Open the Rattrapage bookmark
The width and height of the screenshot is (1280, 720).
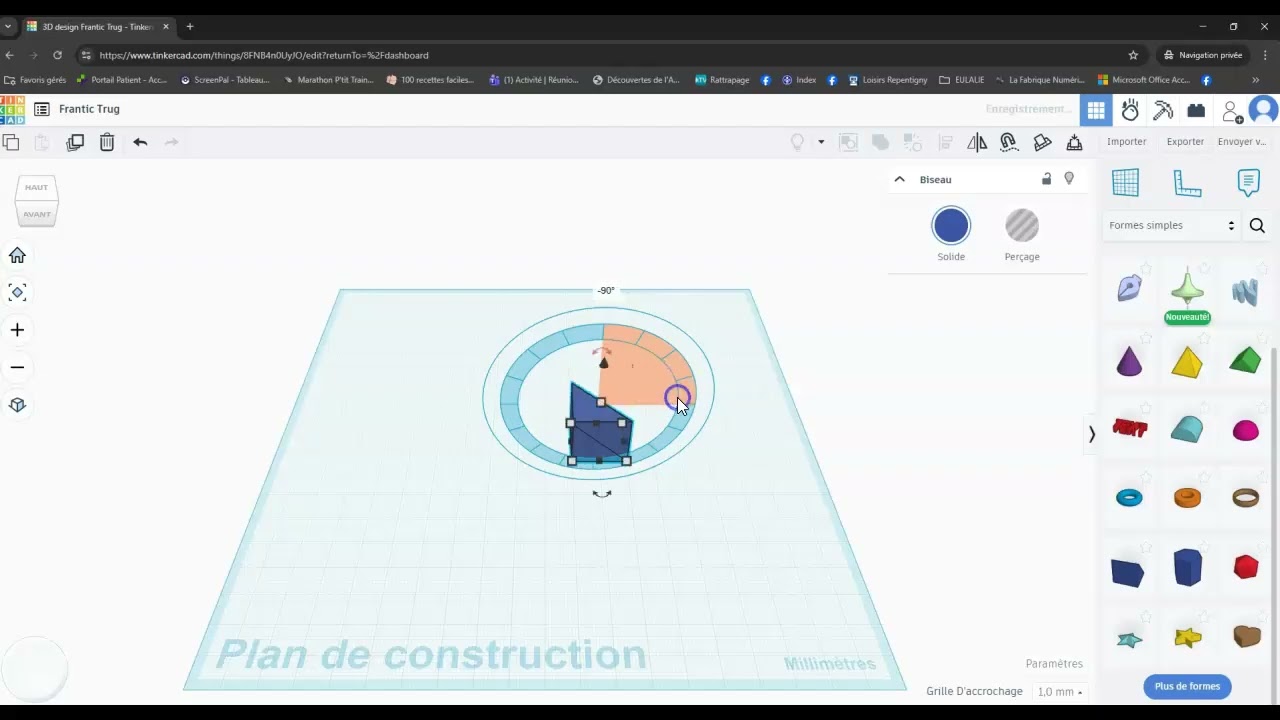722,80
